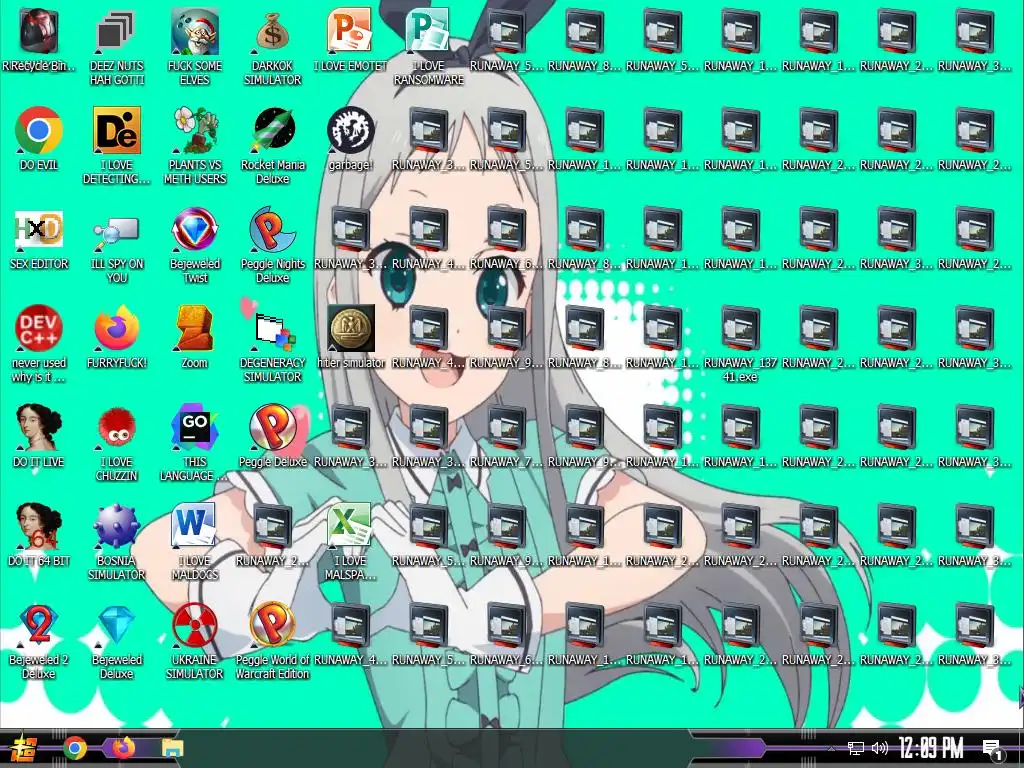Open the GoLand icon labeled THIS LANGUAGE
The width and height of the screenshot is (1024, 768).
point(195,428)
